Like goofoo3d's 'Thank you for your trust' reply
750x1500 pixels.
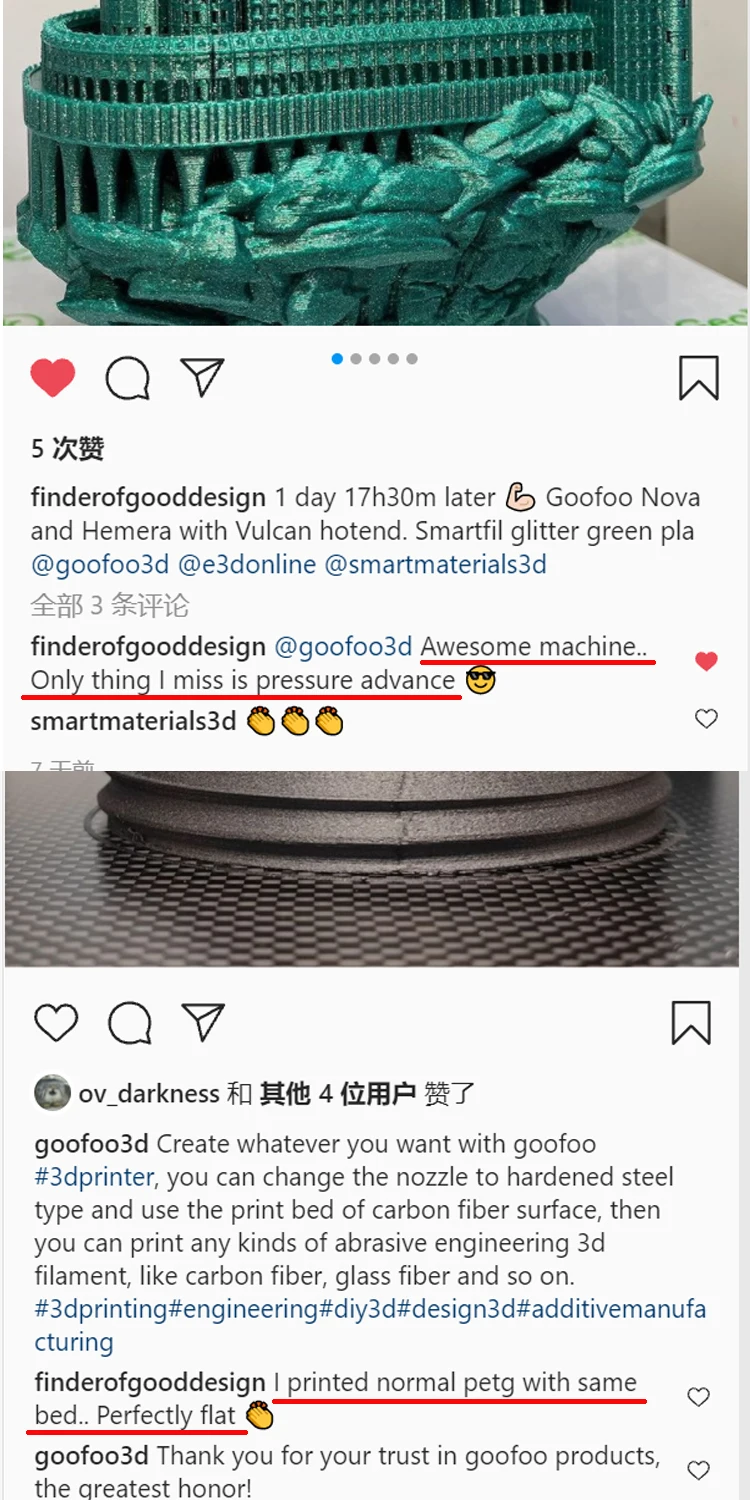(x=698, y=1470)
